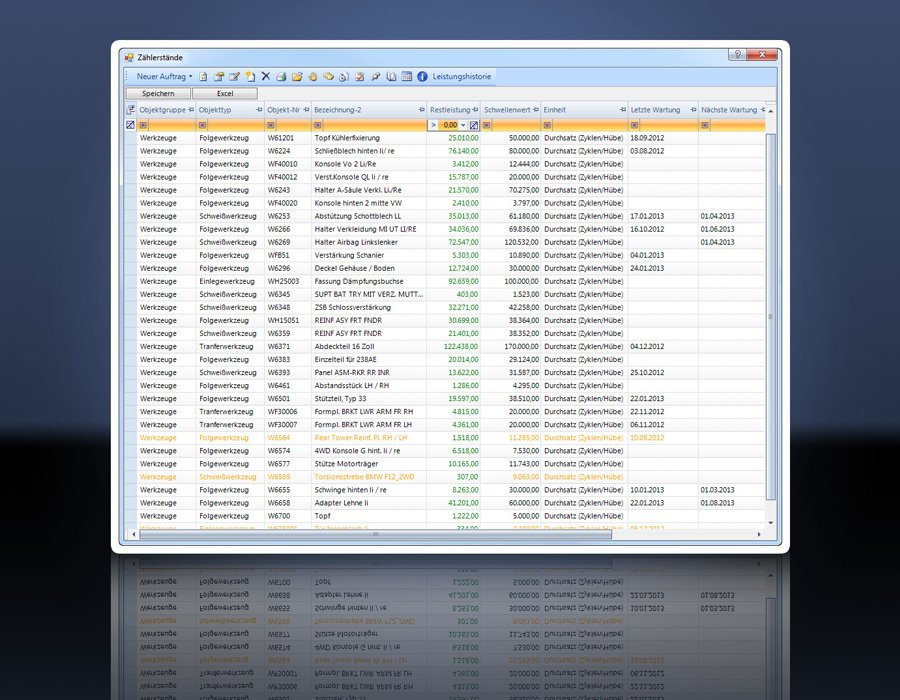The height and width of the screenshot is (700, 900).
Task: Click the open folder toolbar icon
Action: (297, 76)
